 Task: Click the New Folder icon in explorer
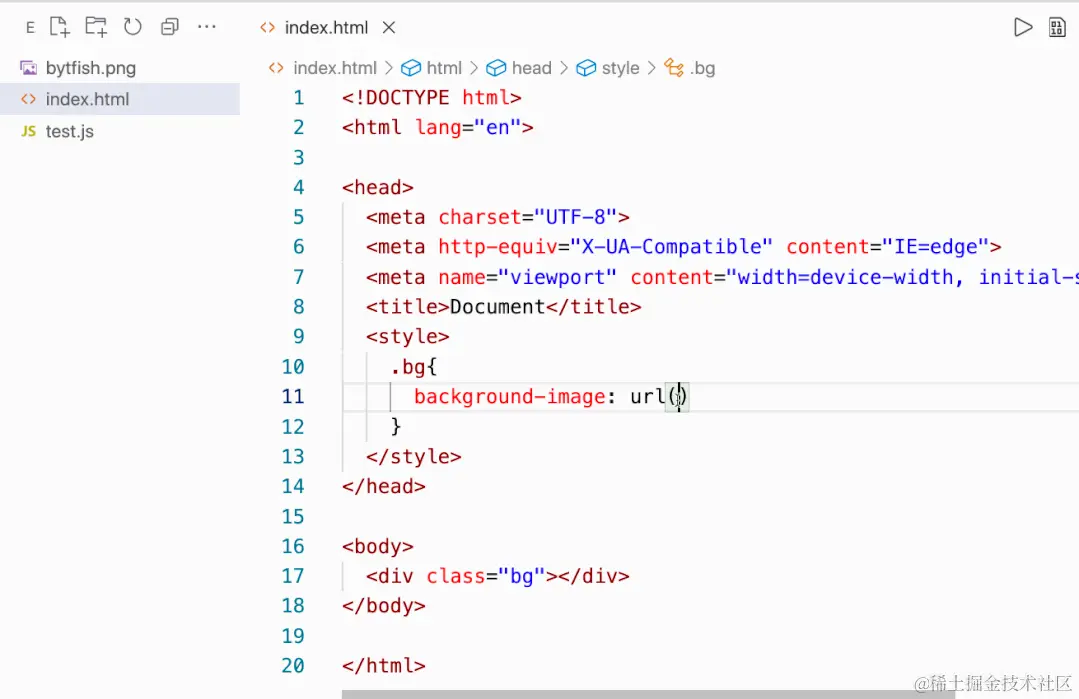(x=96, y=27)
